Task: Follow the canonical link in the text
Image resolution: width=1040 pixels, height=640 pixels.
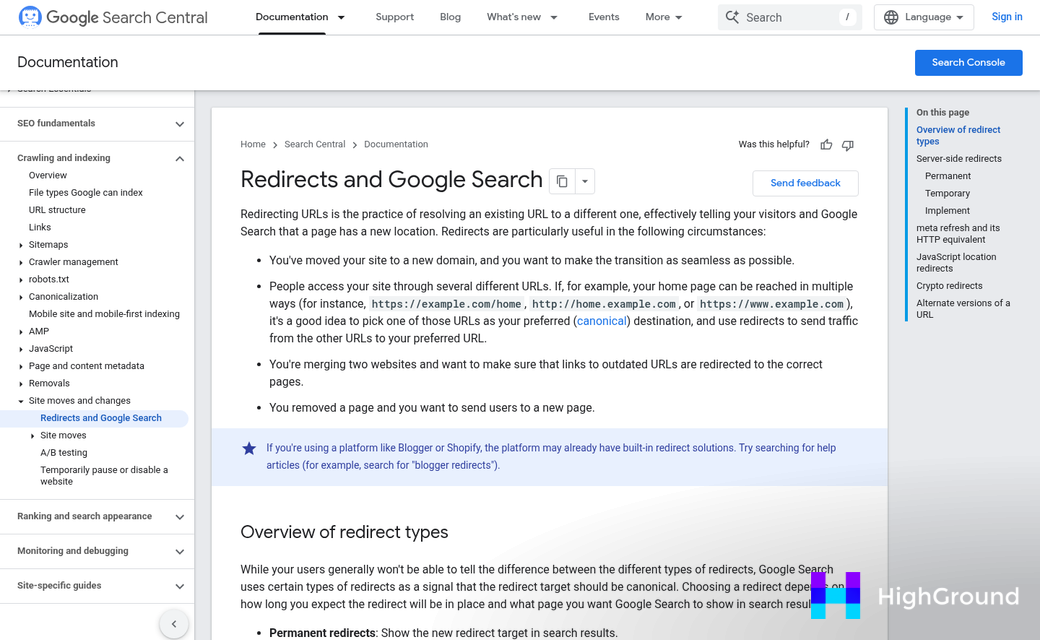Action: coord(602,321)
